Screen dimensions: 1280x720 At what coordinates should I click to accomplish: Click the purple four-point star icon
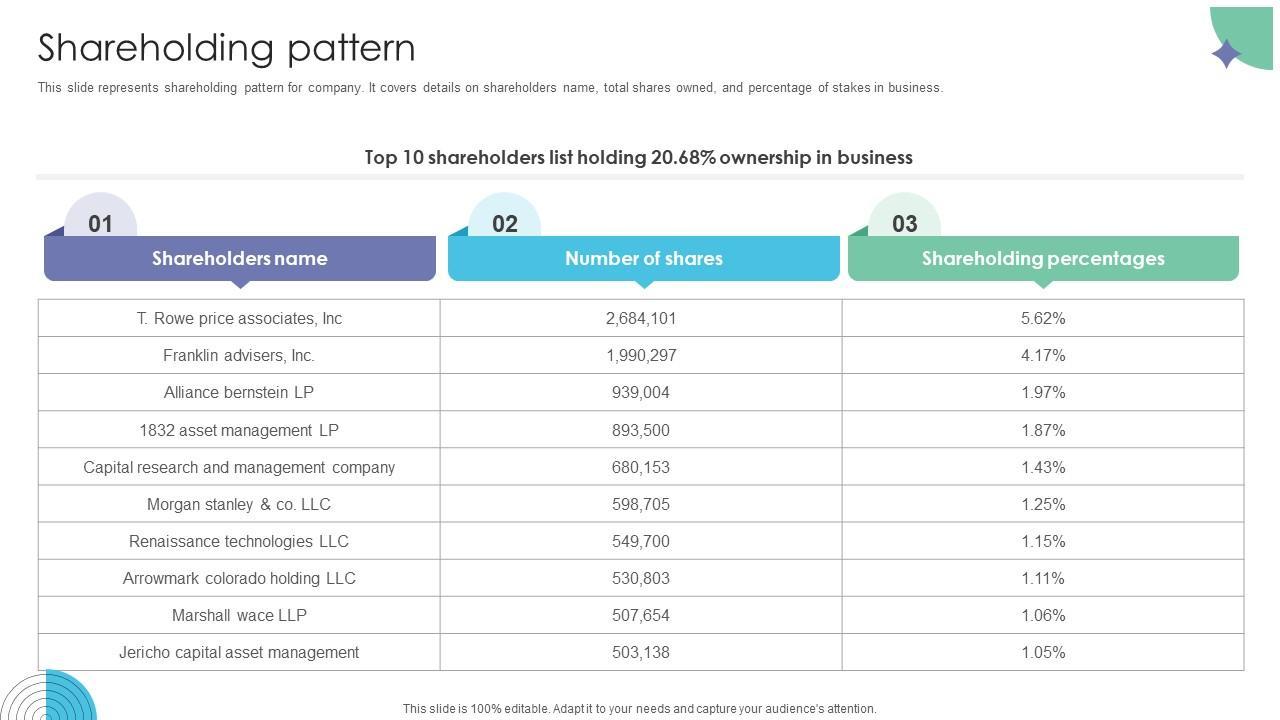(x=1226, y=53)
